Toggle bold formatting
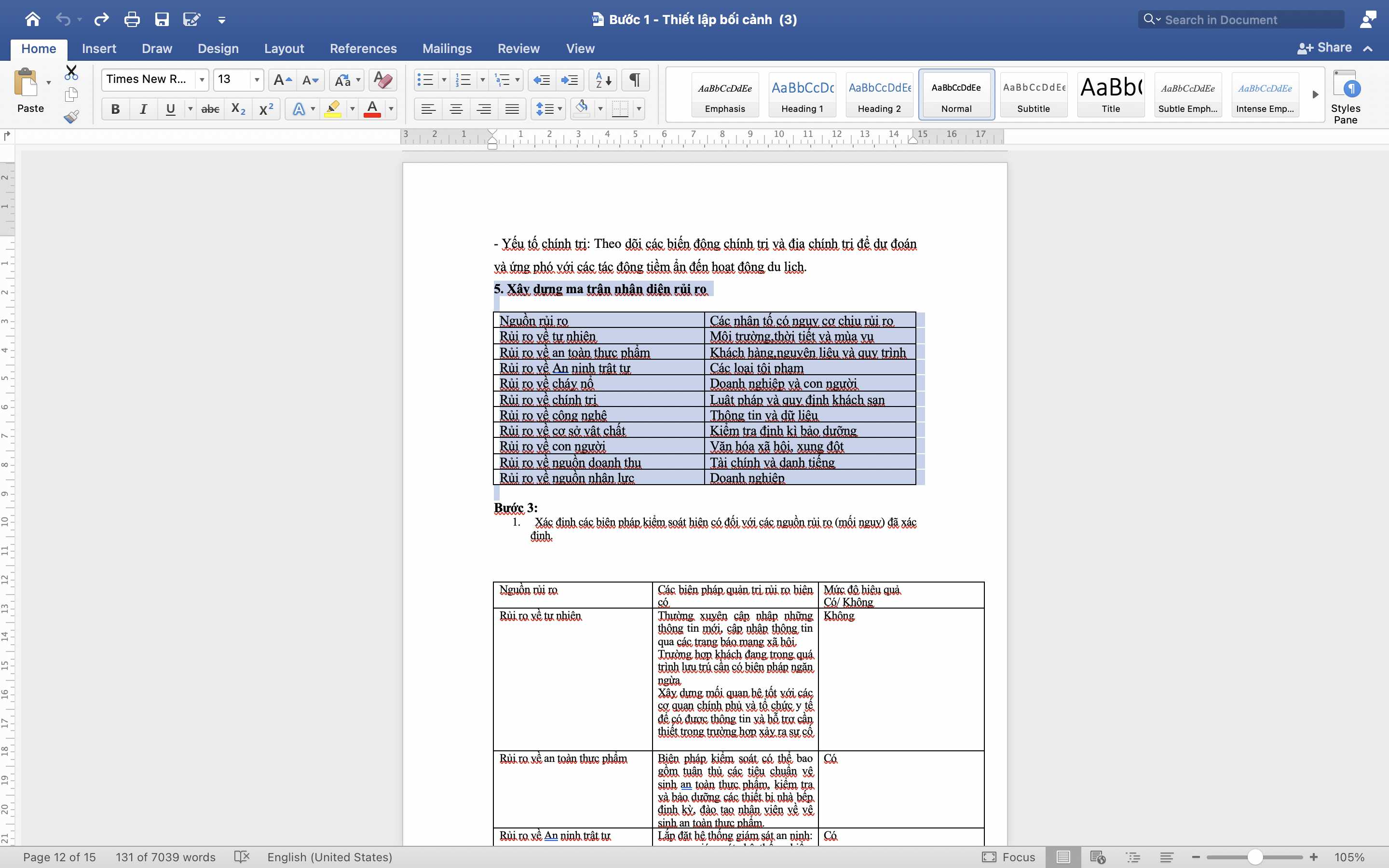The width and height of the screenshot is (1389, 868). coord(115,109)
